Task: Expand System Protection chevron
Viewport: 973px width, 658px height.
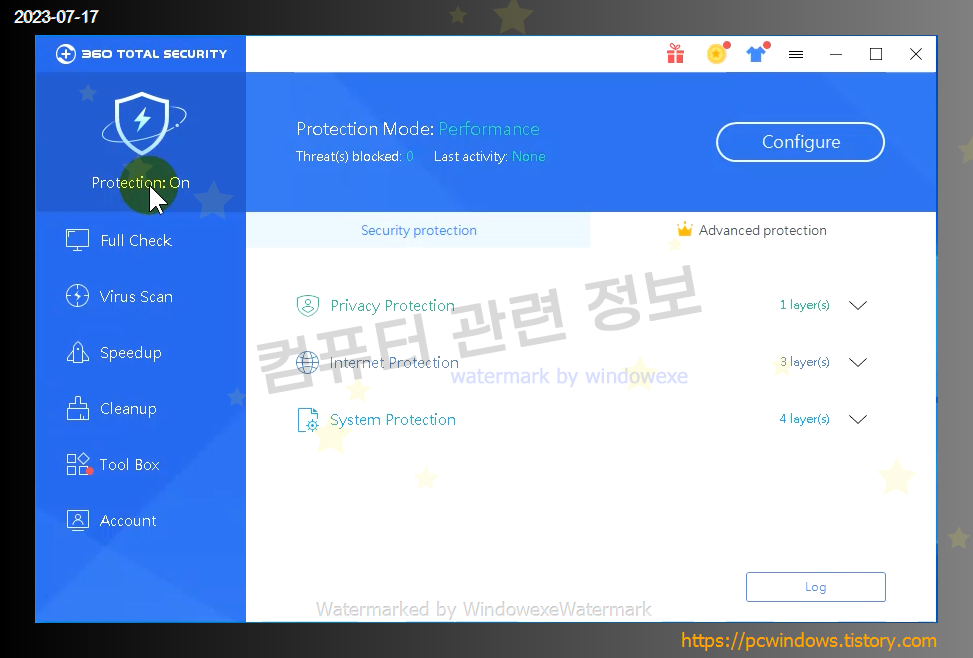Action: pos(858,420)
